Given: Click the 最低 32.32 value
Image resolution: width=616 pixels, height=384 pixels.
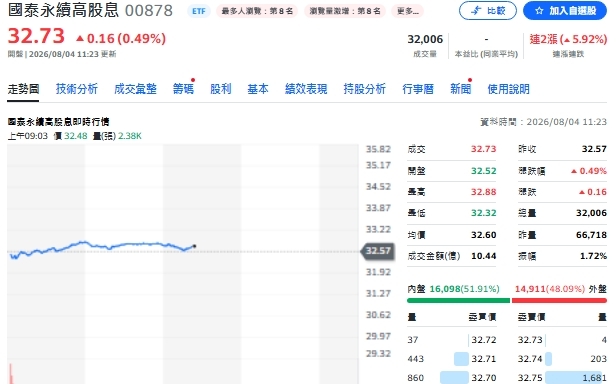Looking at the screenshot, I should click(484, 213).
